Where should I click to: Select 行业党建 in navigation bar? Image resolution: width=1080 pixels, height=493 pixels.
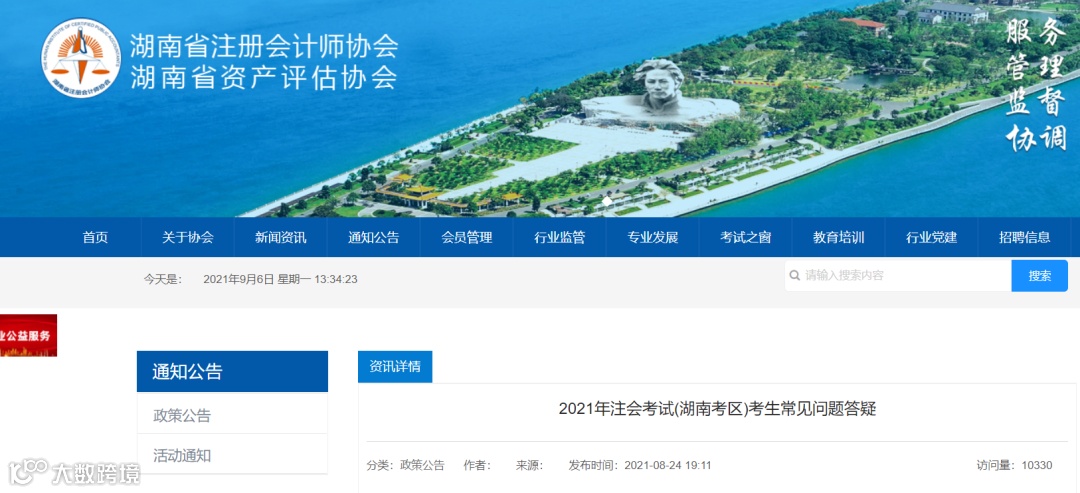click(x=932, y=238)
